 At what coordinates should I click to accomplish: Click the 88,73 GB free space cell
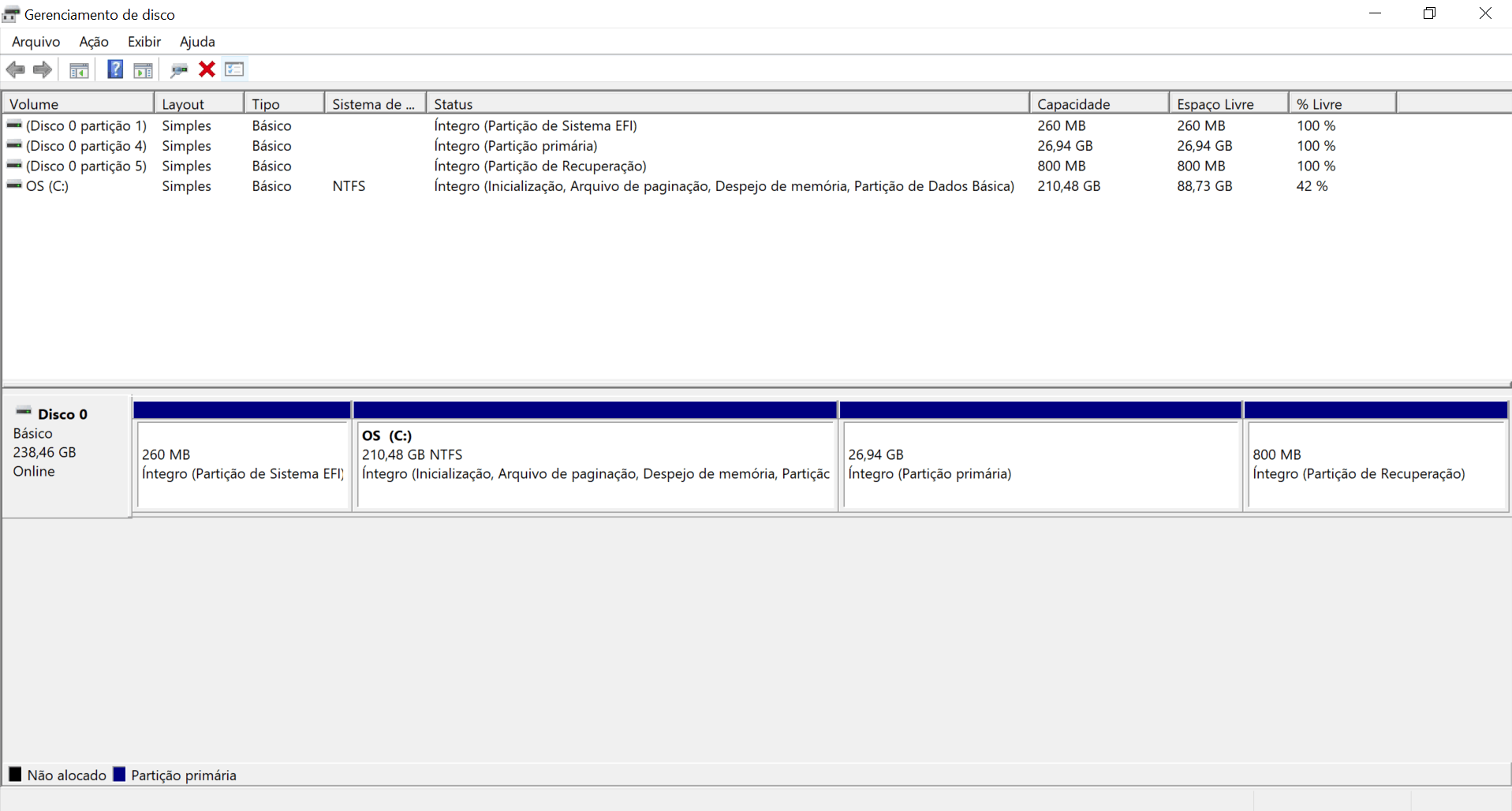(1204, 186)
